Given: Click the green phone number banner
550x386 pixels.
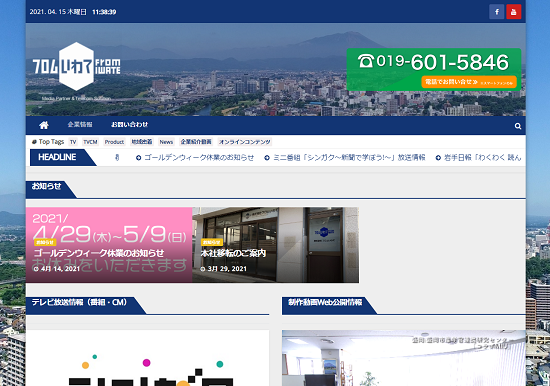Looking at the screenshot, I should point(434,69).
